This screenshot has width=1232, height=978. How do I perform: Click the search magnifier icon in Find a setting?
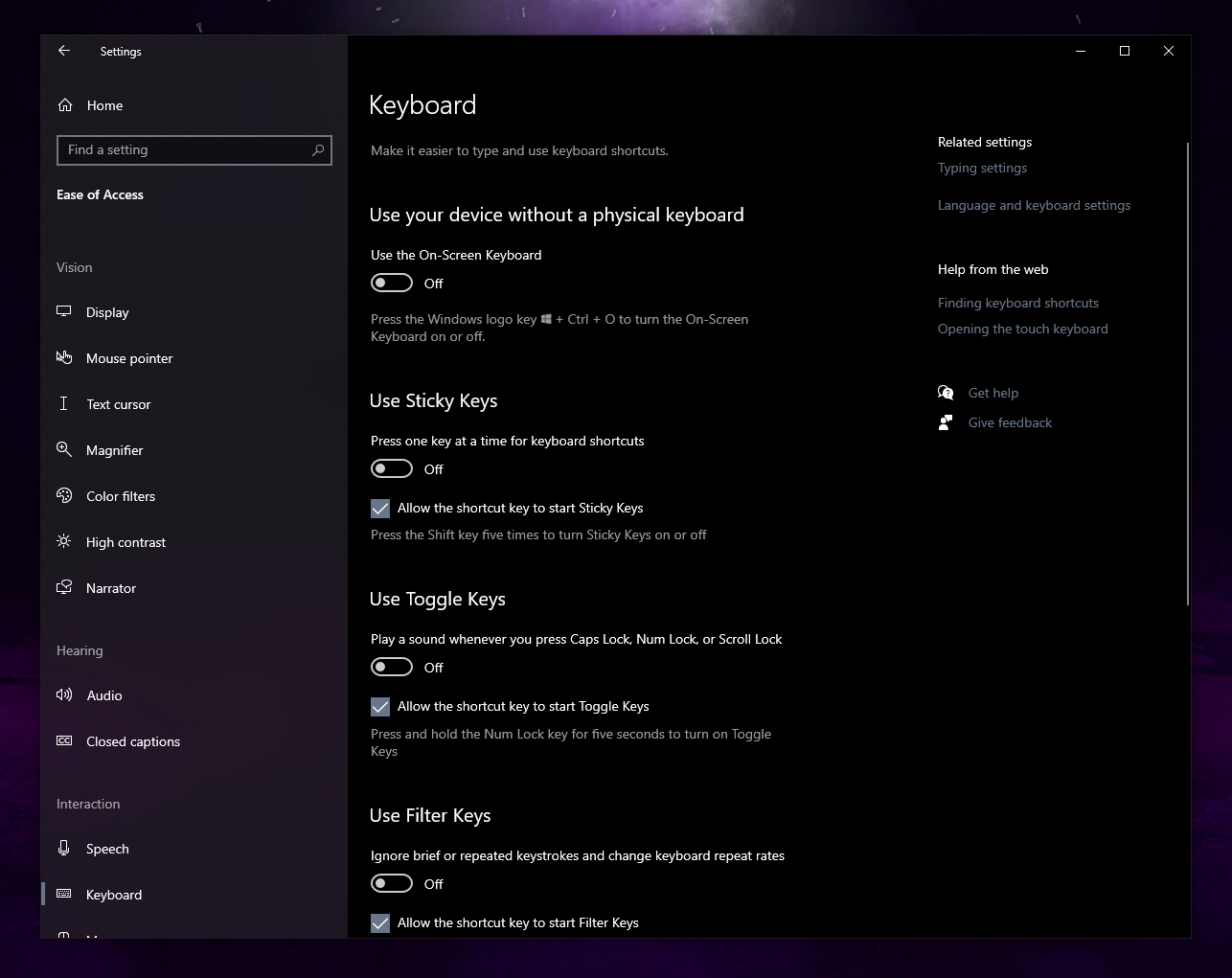(x=318, y=149)
